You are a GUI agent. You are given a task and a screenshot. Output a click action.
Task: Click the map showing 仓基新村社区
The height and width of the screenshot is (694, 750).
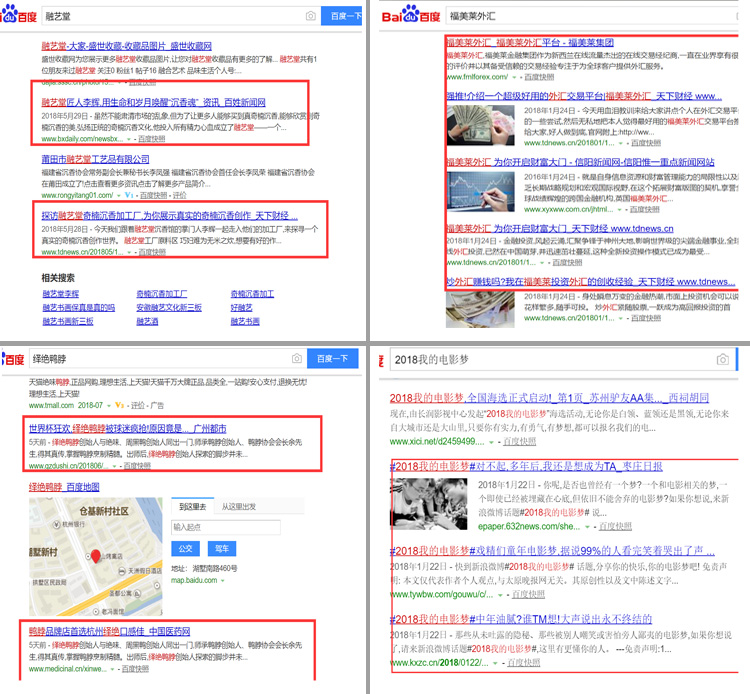pyautogui.click(x=96, y=557)
